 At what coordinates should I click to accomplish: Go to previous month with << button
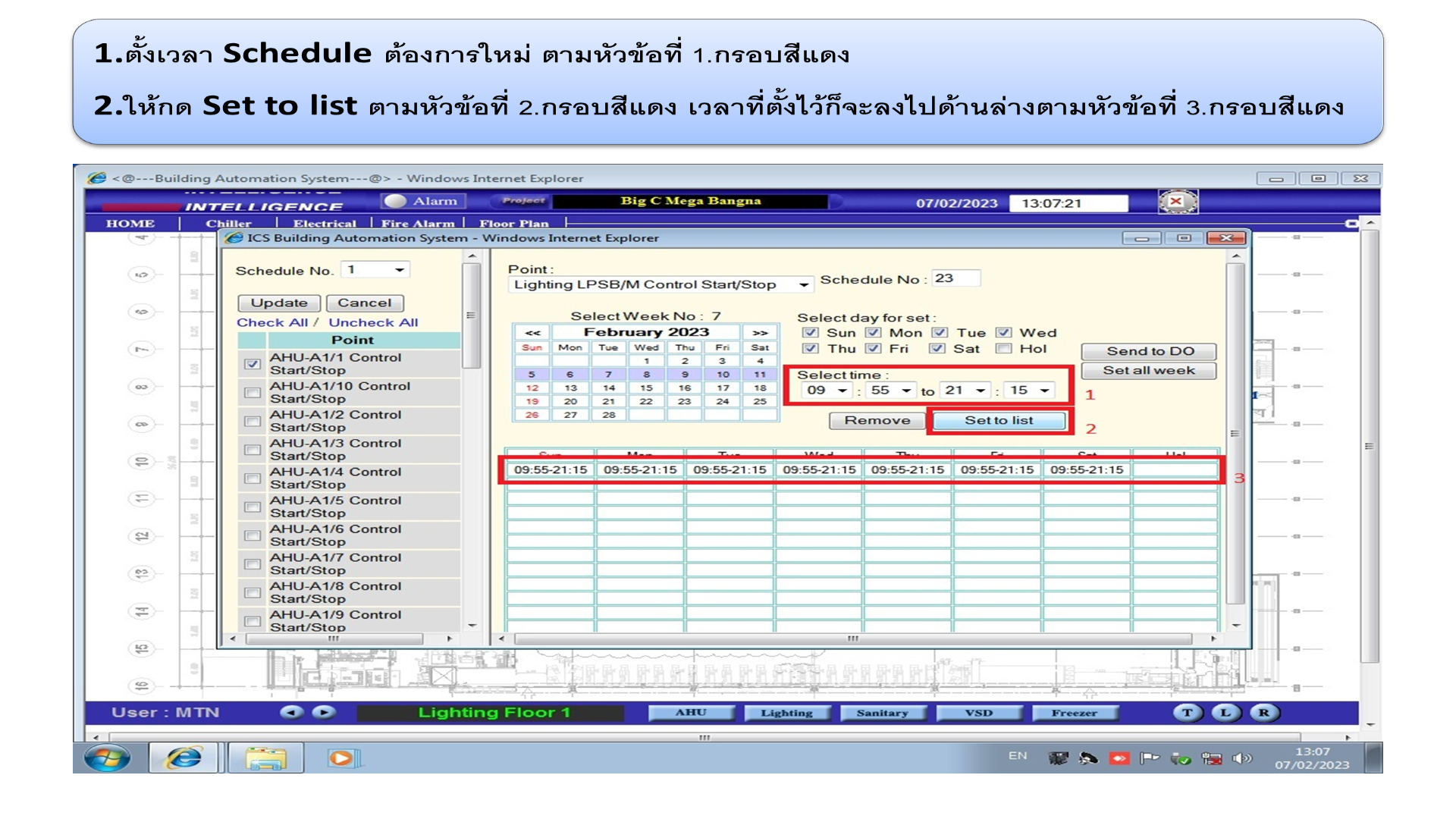point(533,332)
